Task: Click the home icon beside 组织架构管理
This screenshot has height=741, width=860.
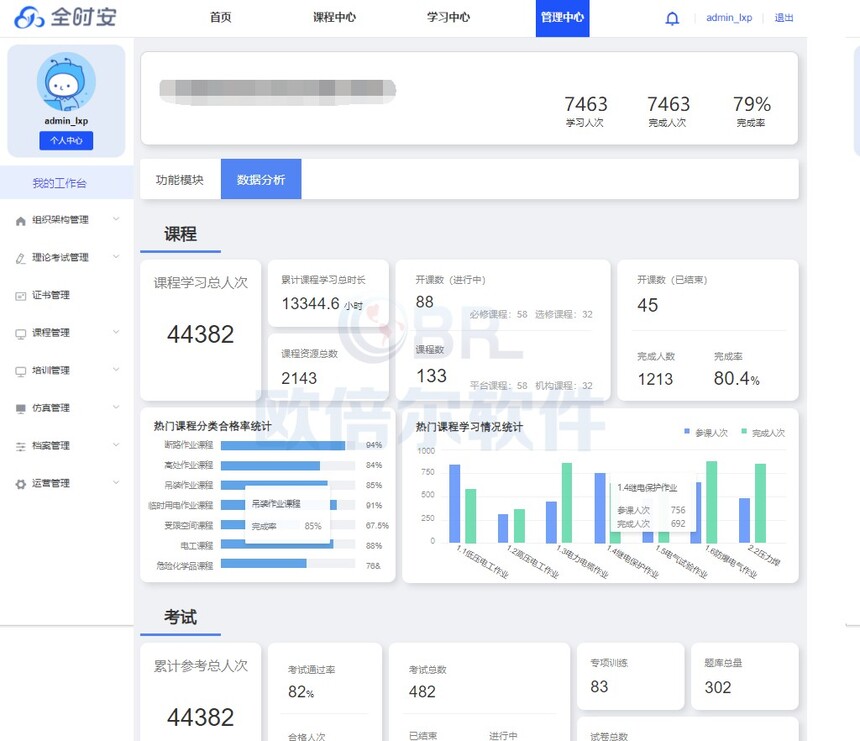Action: click(21, 220)
